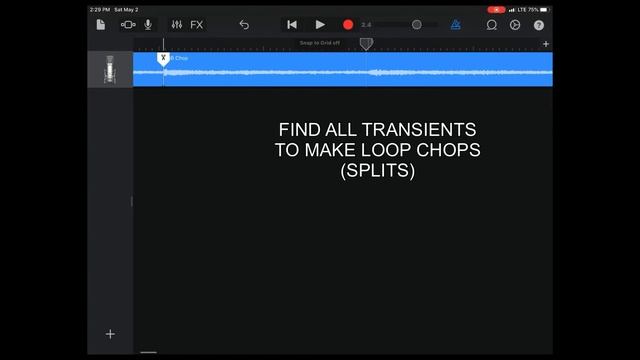640x360 pixels.
Task: Go to beginning of song
Action: tap(292, 25)
